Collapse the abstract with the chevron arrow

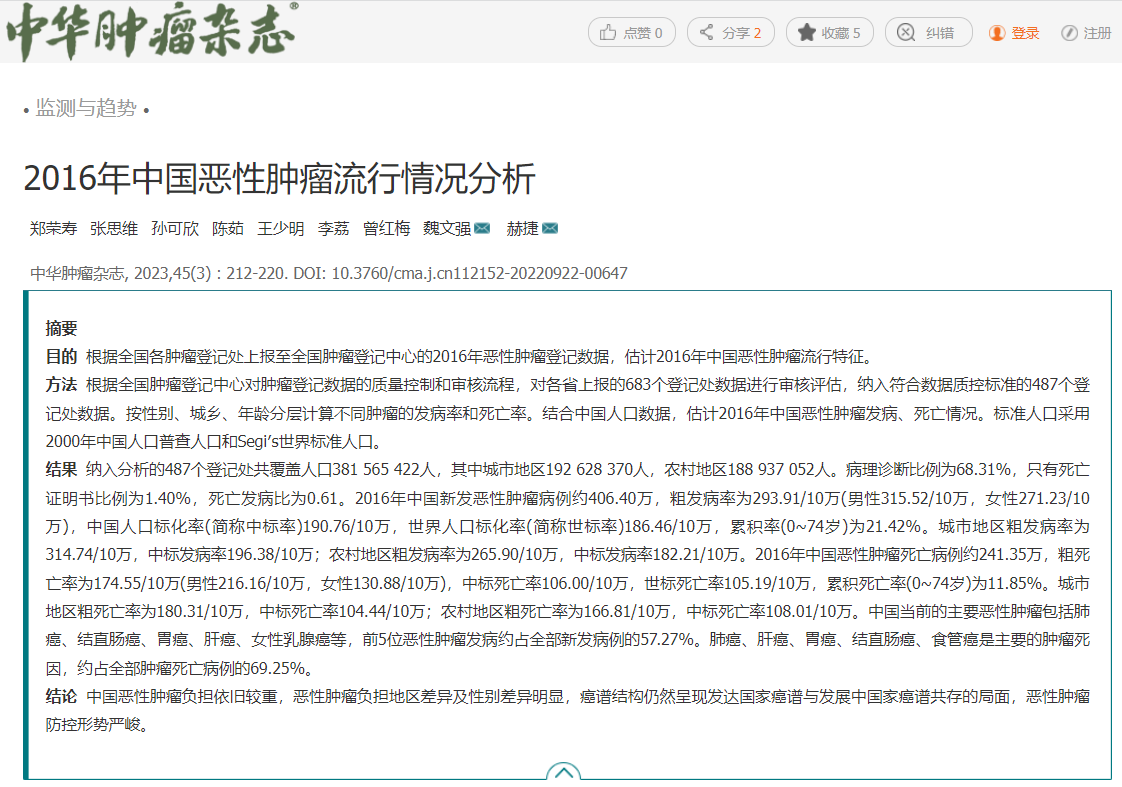tap(563, 772)
